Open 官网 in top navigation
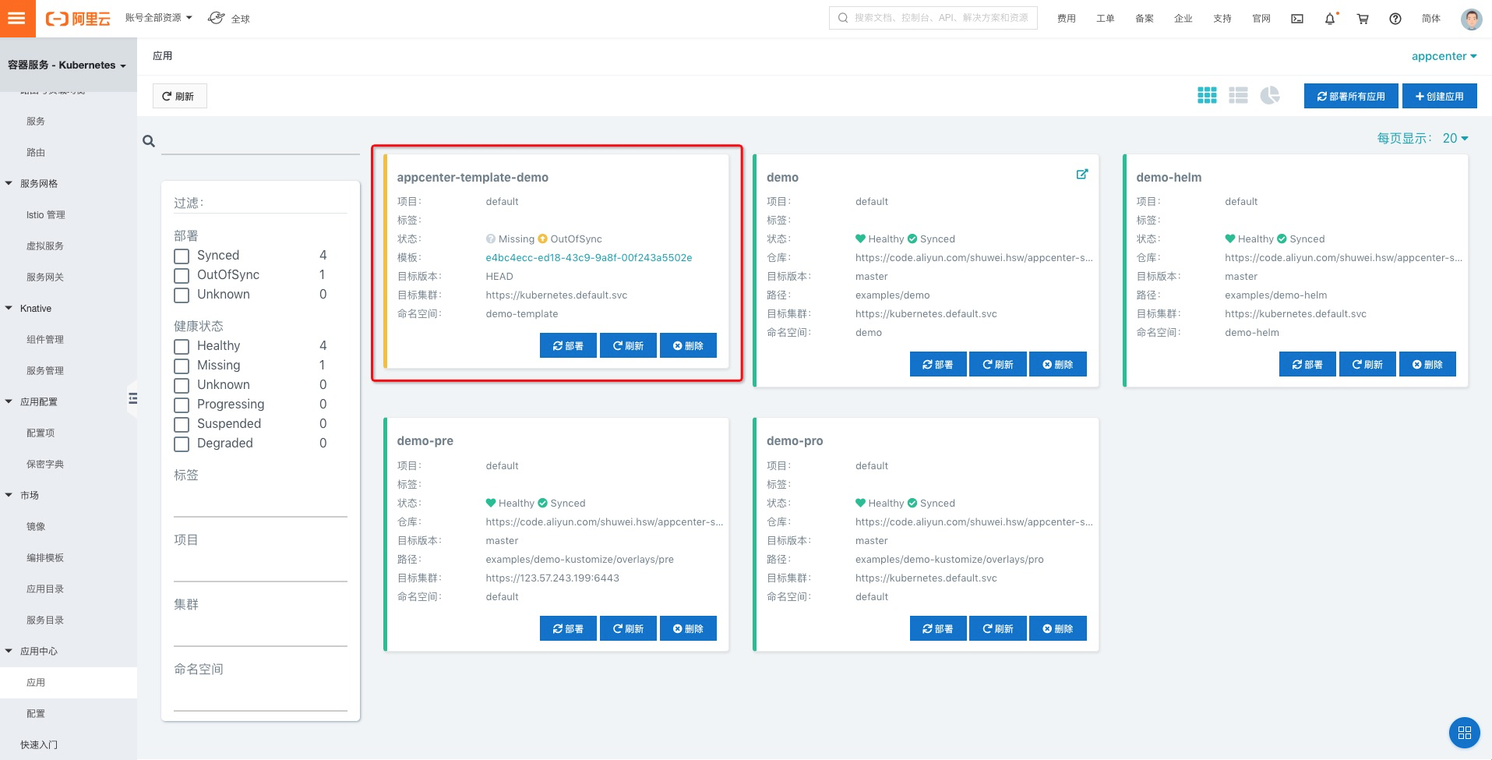Image resolution: width=1492 pixels, height=760 pixels. 1261,19
